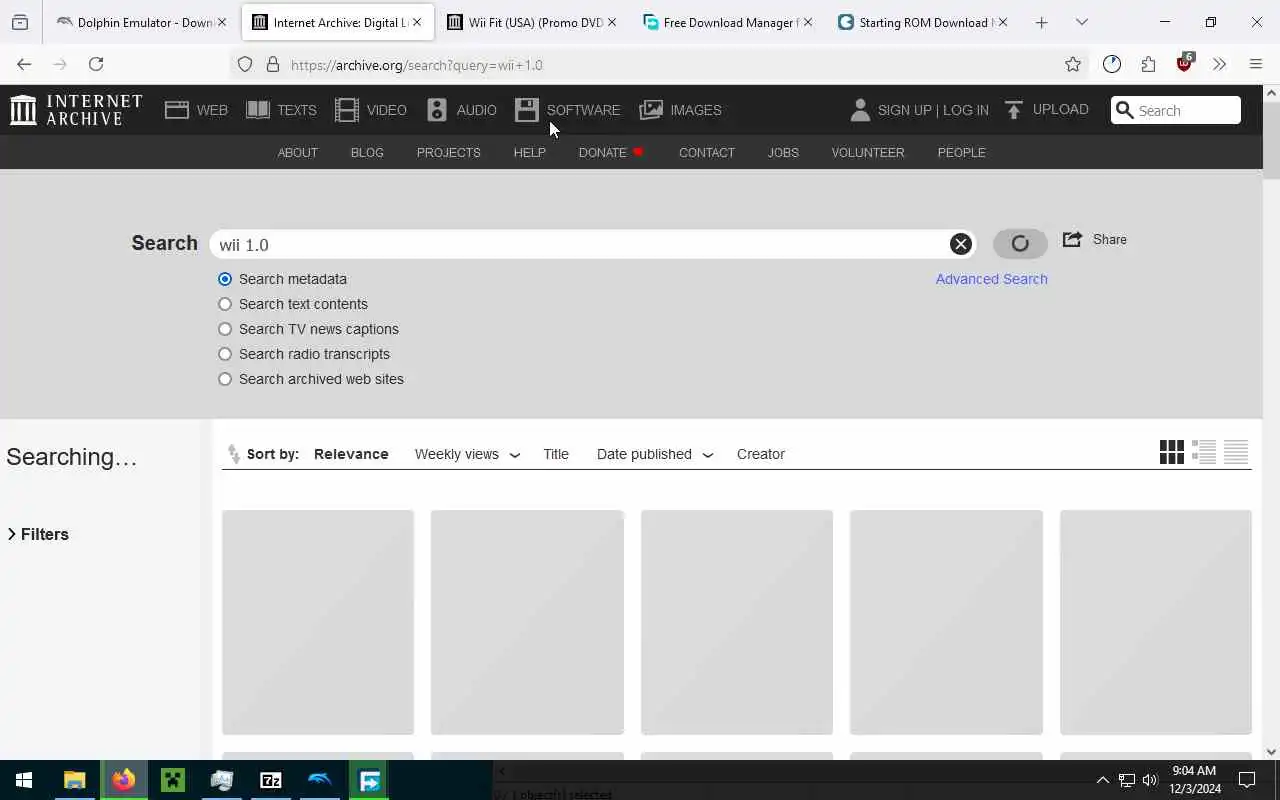
Task: Click the first loading result thumbnail
Action: (318, 622)
